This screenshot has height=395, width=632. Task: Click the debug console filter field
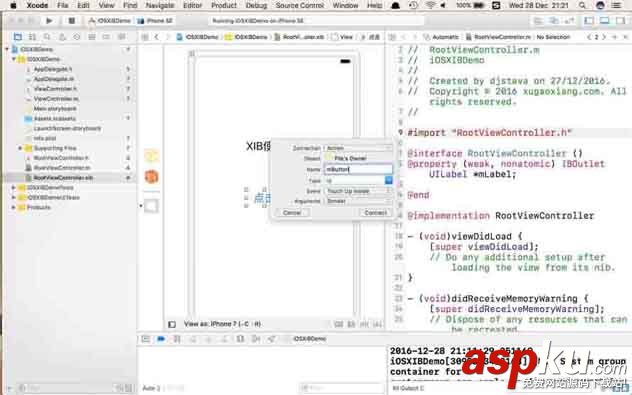click(x=342, y=388)
